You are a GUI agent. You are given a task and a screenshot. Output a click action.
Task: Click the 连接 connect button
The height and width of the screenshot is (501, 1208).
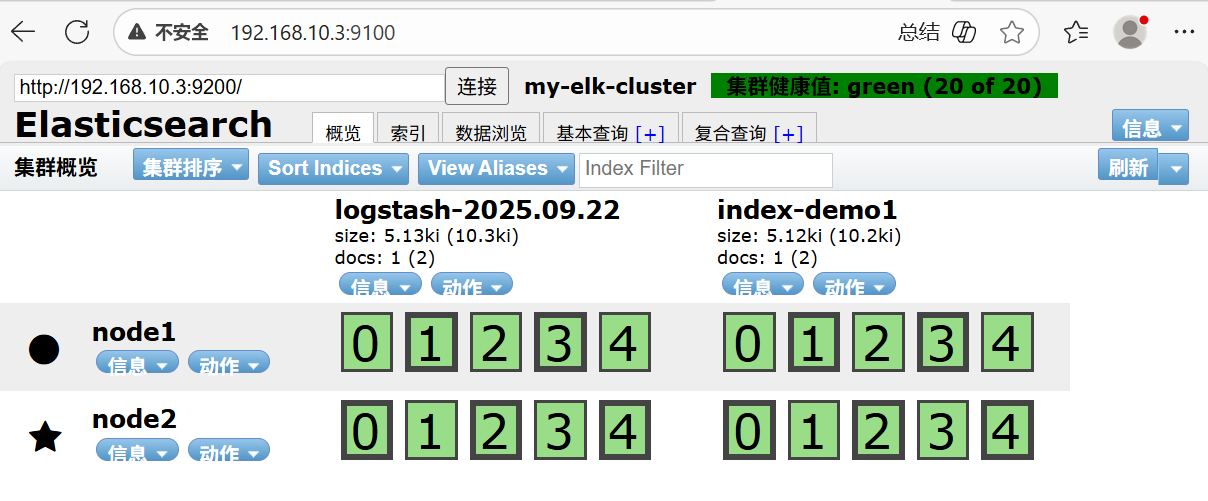(x=477, y=86)
